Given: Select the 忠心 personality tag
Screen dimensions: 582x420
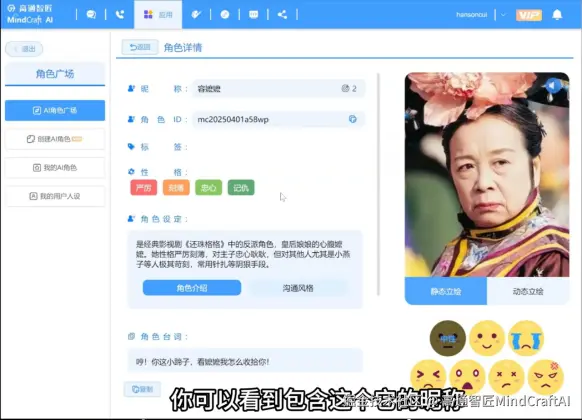Looking at the screenshot, I should (x=208, y=188).
